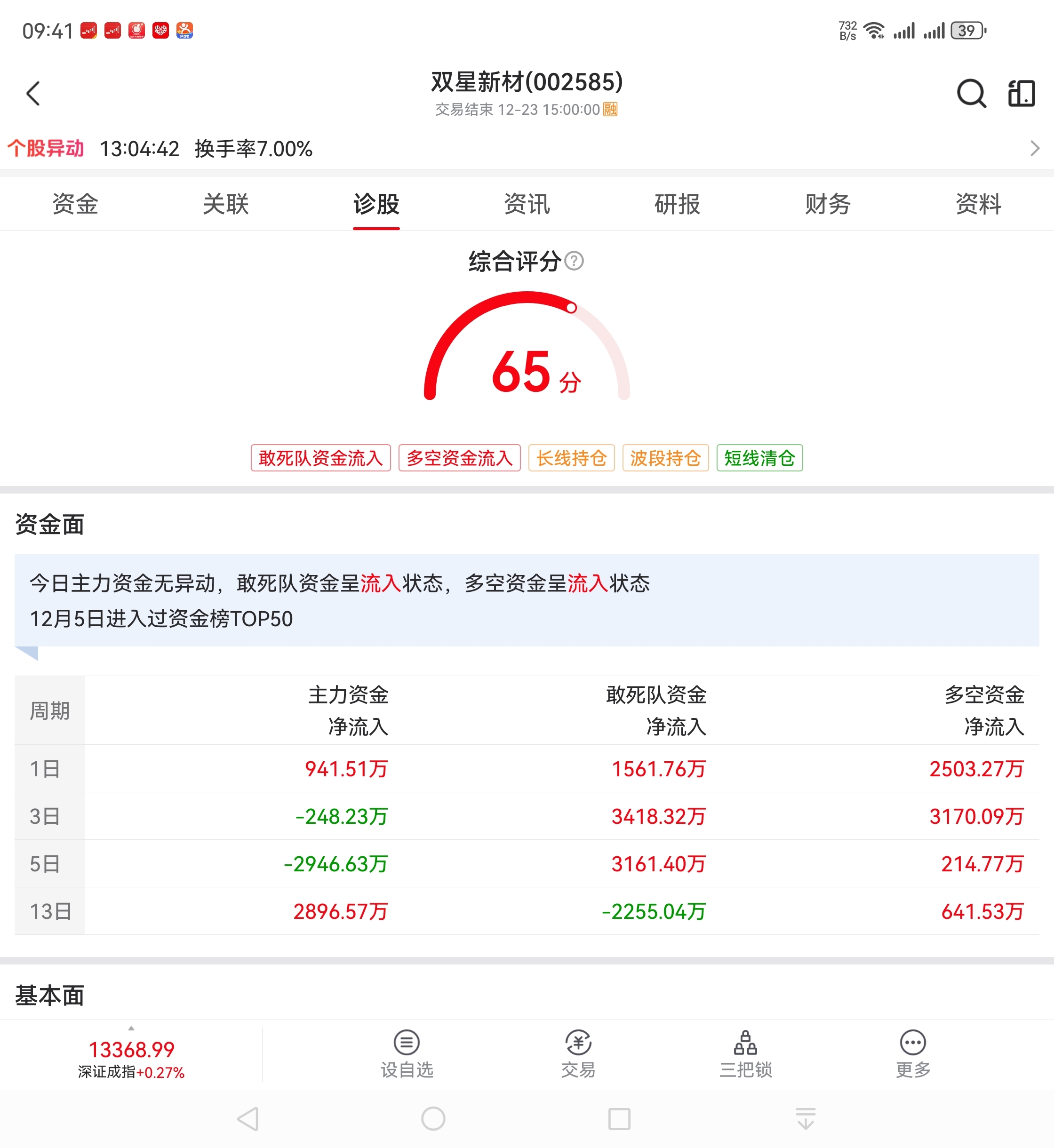
Task: Tap the score gauge indicator knob
Action: [x=571, y=308]
